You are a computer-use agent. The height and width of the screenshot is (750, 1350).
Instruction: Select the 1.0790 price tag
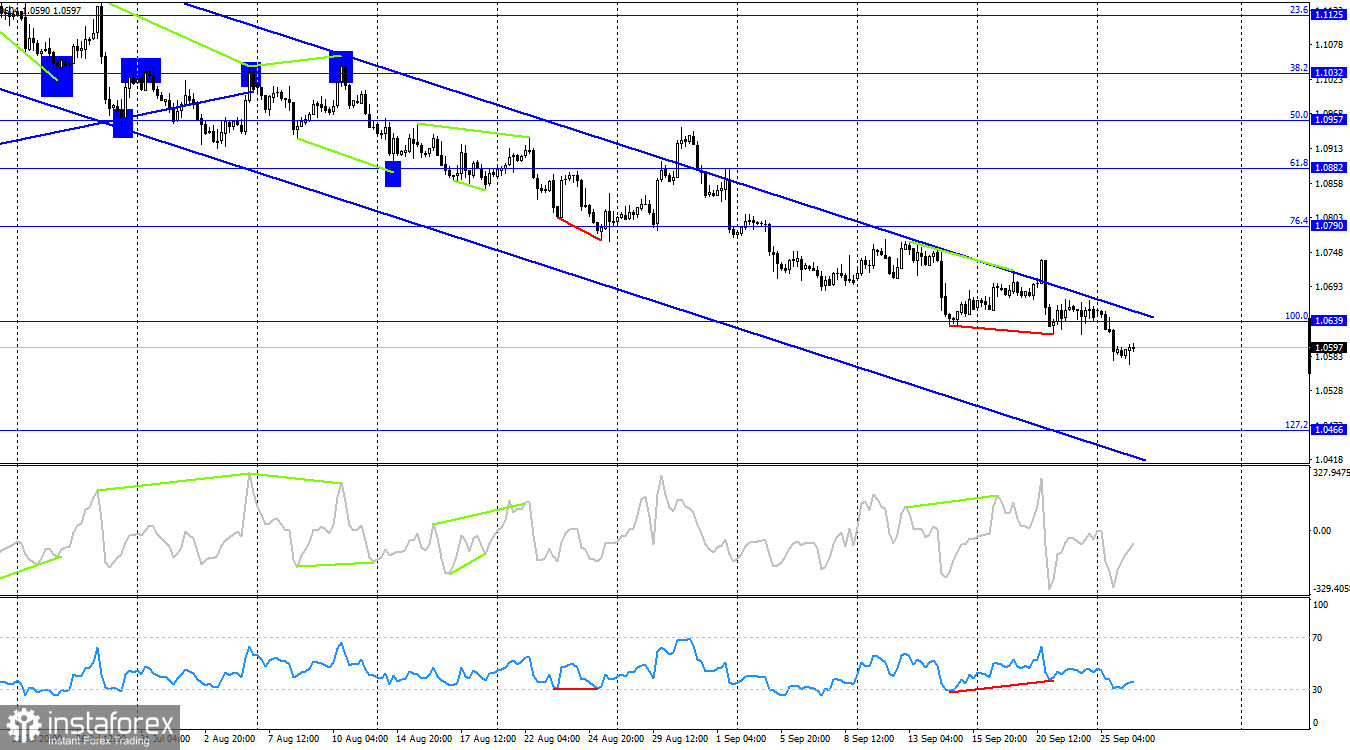coord(1330,227)
